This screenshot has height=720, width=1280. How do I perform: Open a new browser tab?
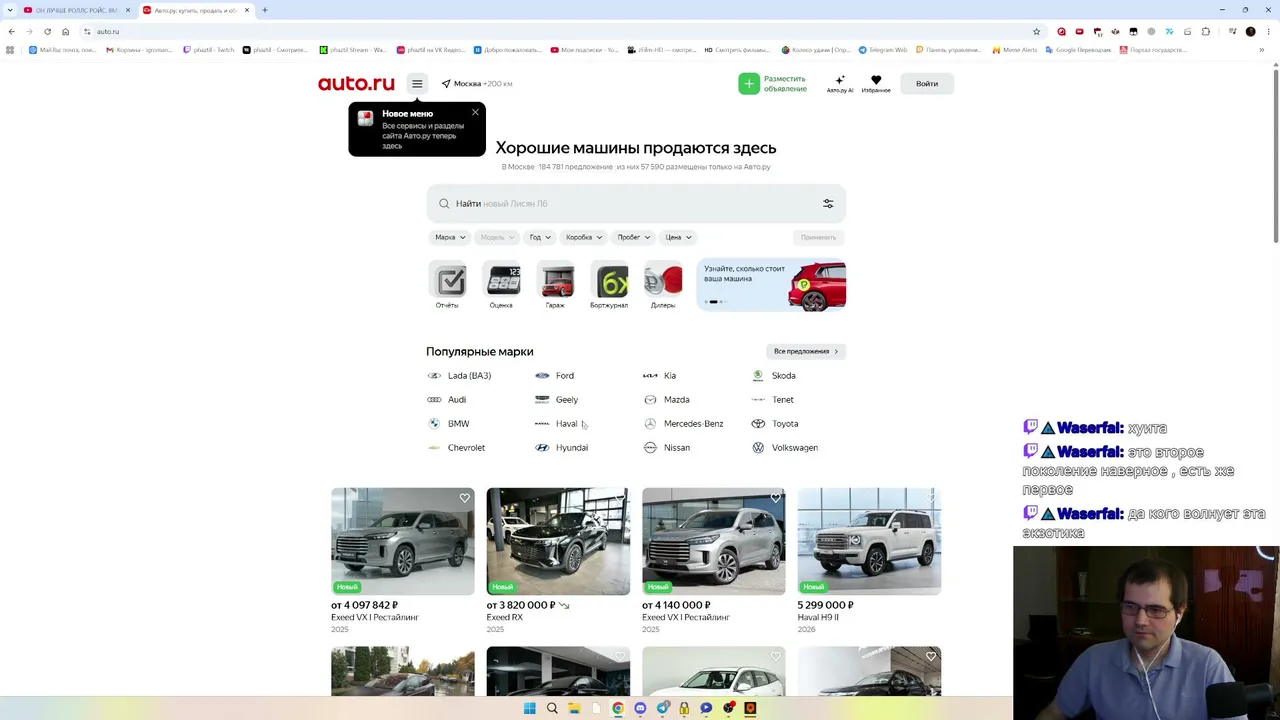tap(265, 10)
